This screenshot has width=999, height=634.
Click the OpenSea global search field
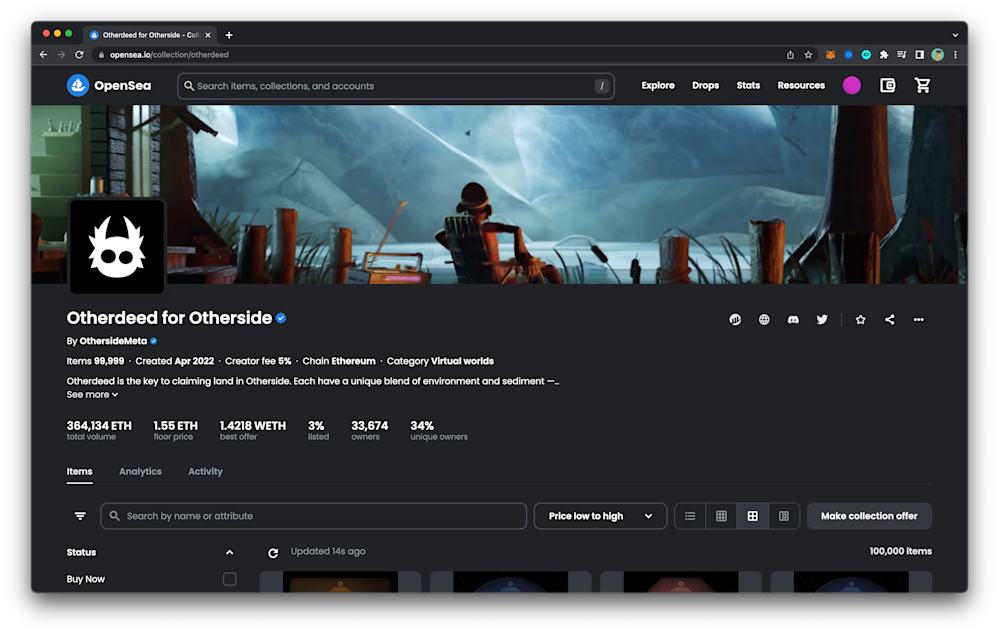tap(396, 86)
